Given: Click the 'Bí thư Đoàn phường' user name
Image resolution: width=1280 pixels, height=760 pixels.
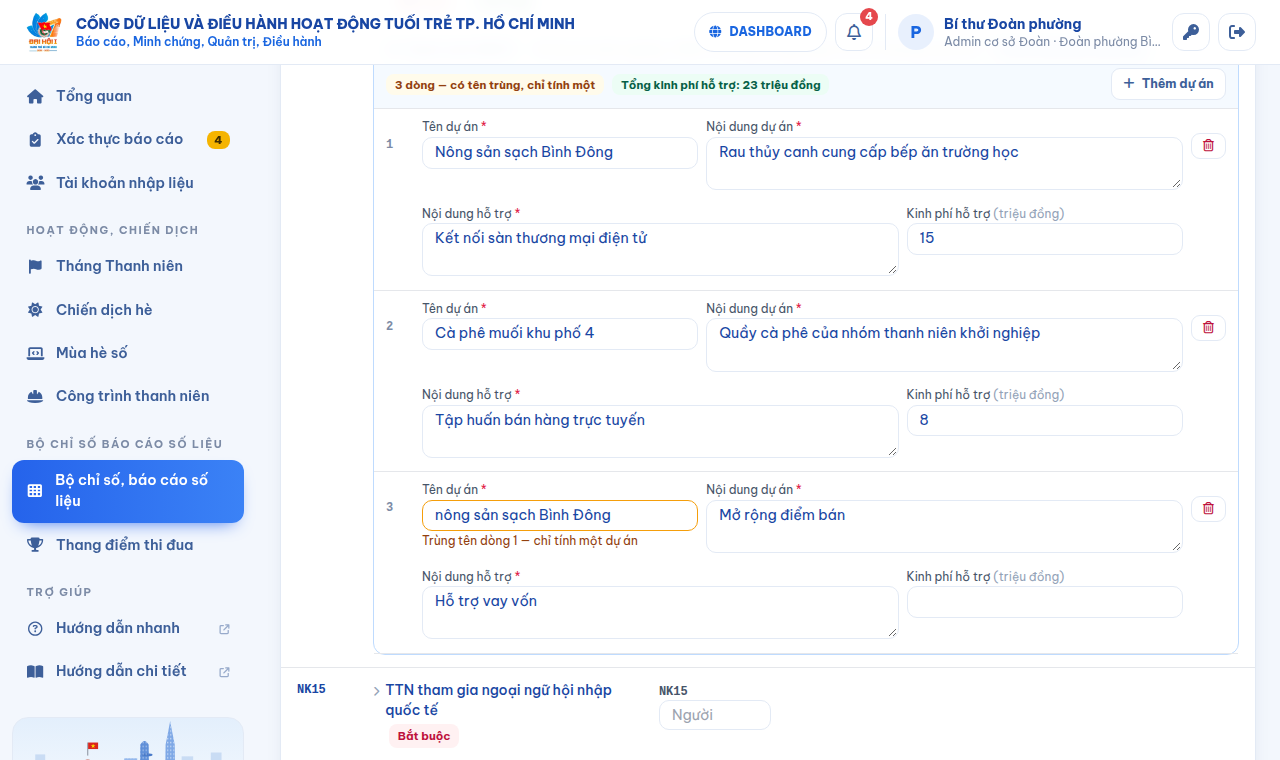Looking at the screenshot, I should pos(1012,24).
